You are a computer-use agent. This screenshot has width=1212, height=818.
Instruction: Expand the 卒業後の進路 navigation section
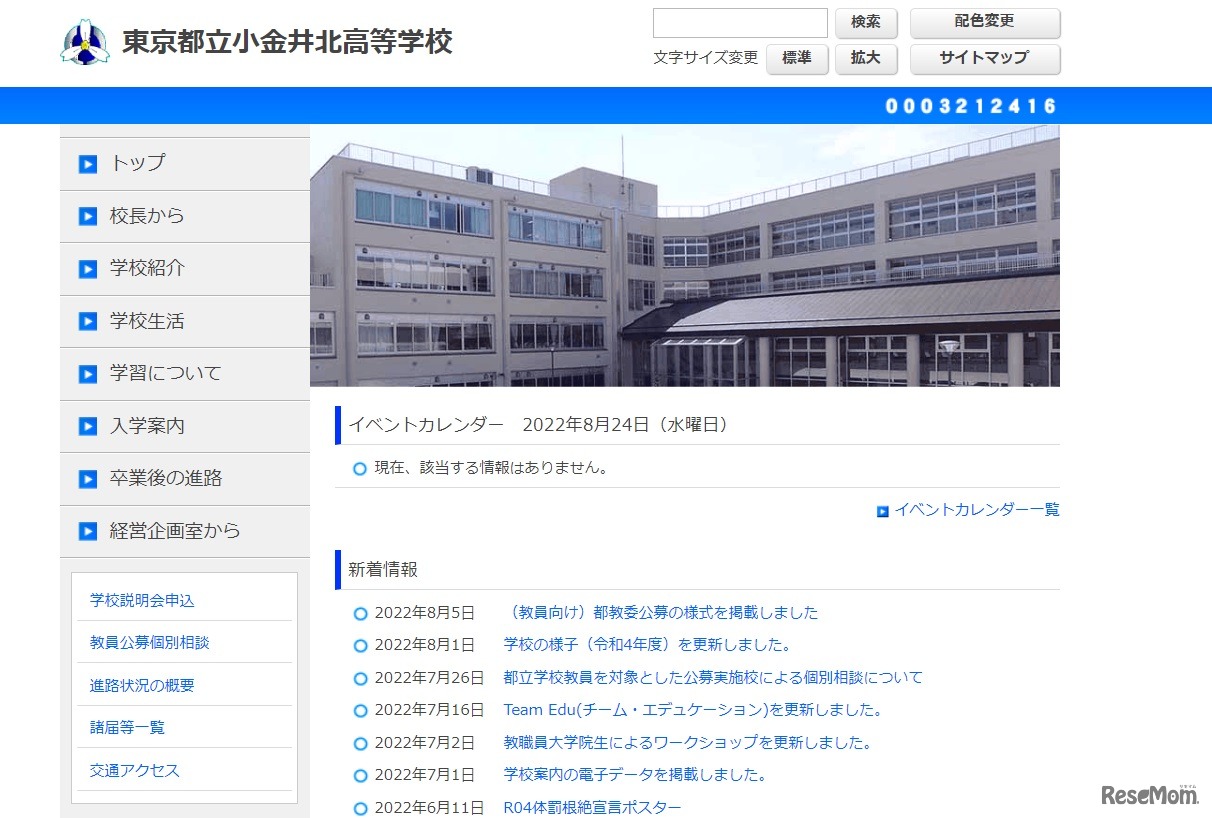pos(160,478)
